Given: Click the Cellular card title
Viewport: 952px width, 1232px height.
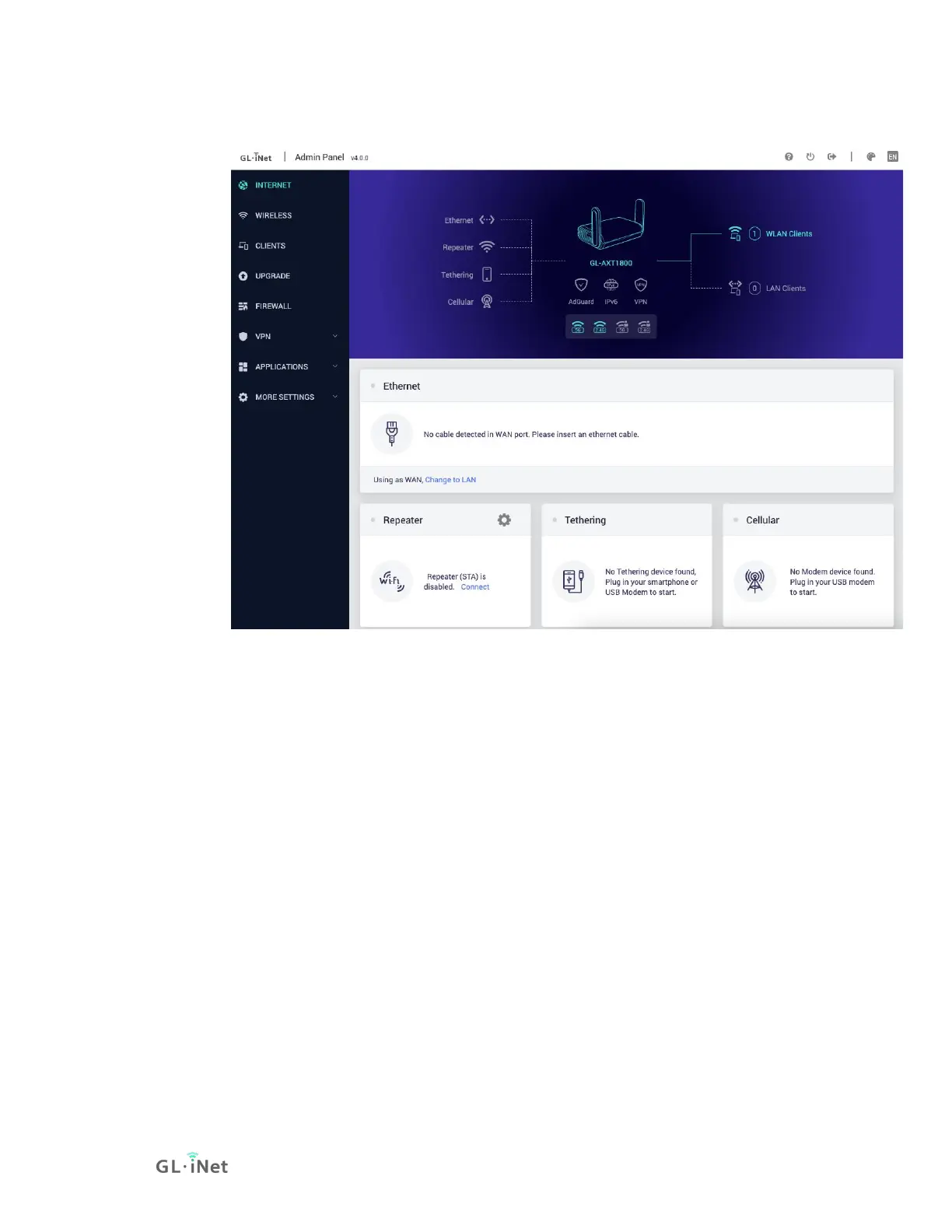Looking at the screenshot, I should tap(762, 520).
